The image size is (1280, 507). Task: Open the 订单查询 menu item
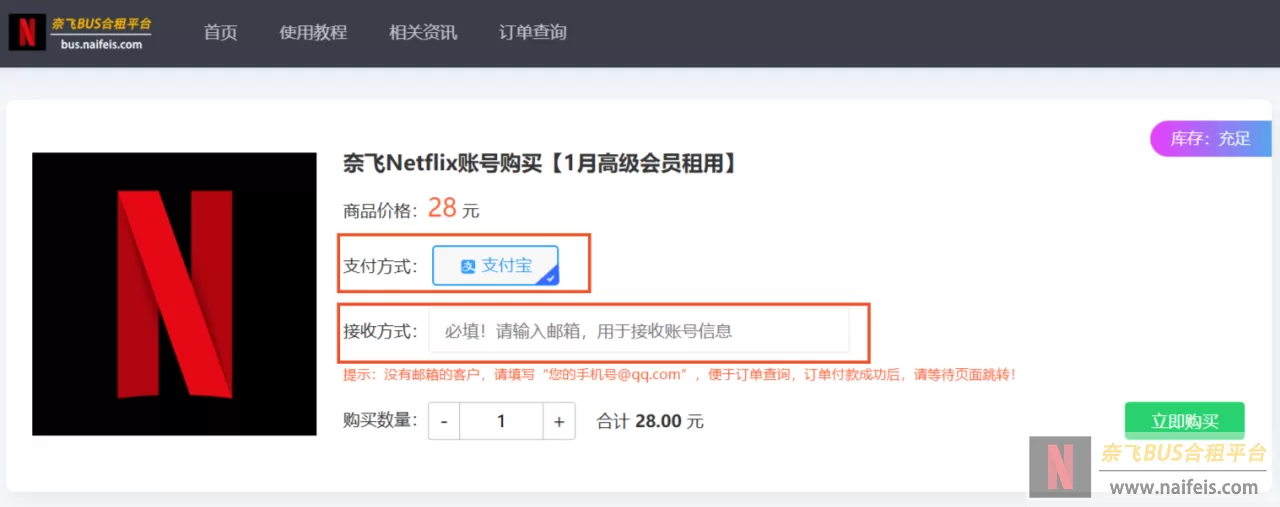coord(533,32)
